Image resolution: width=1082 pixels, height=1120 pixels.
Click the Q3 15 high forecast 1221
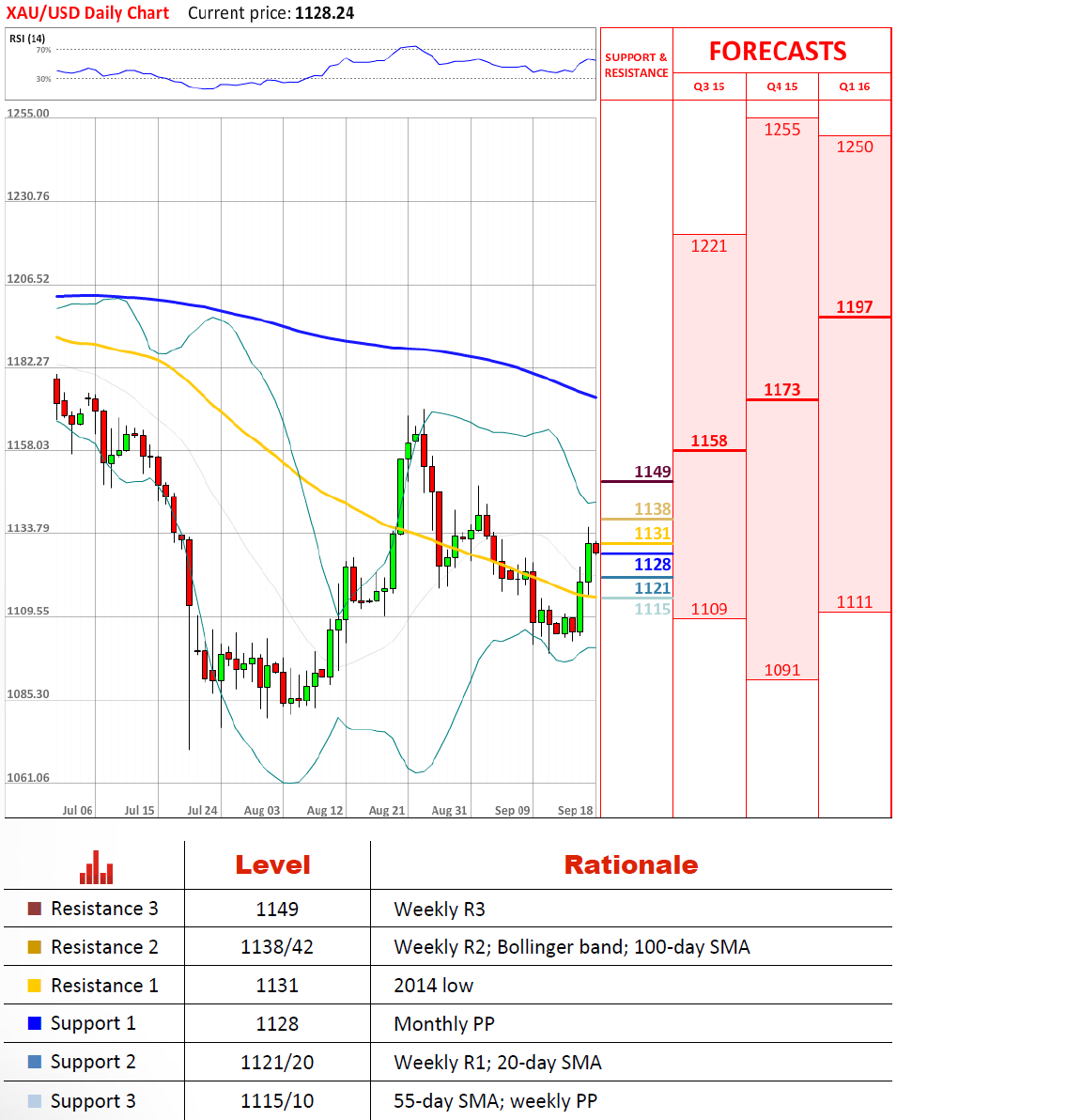tap(708, 246)
